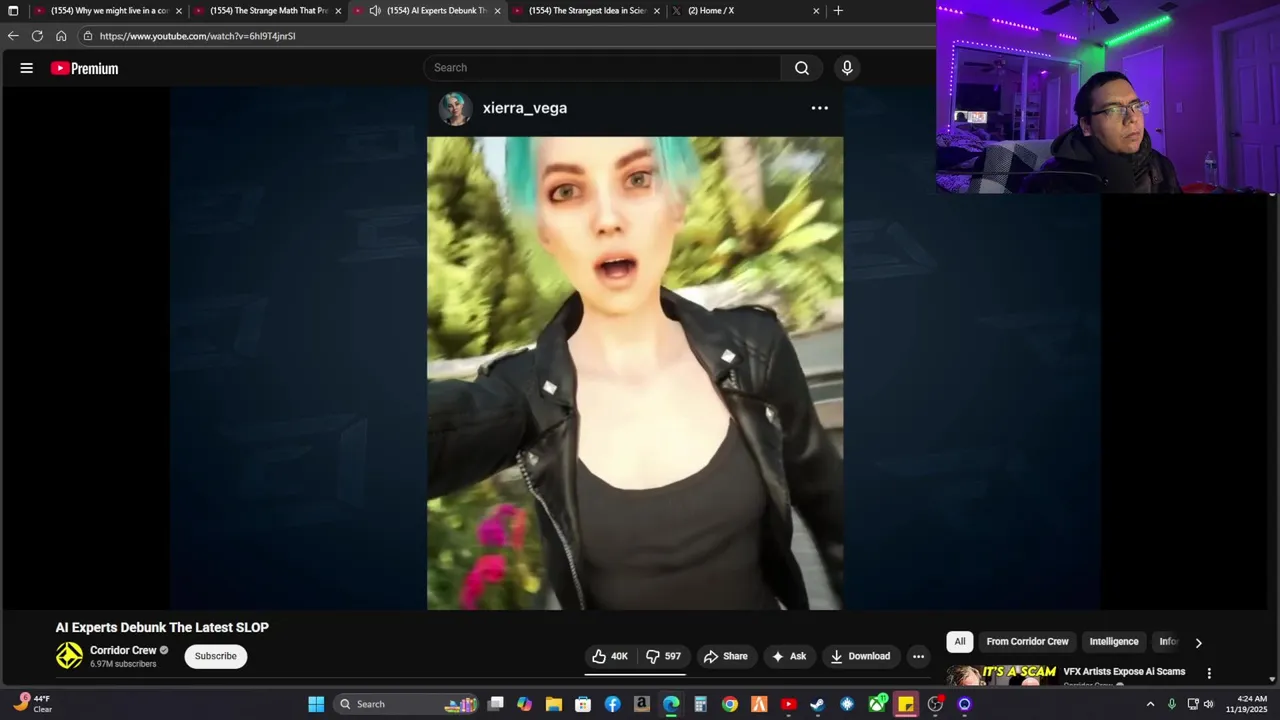Open Sticky Notes from taskbar
Image resolution: width=1280 pixels, height=720 pixels.
pos(906,704)
